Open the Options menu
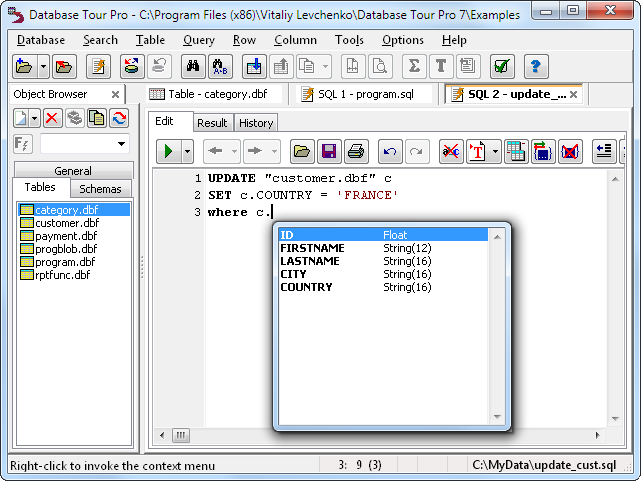Image resolution: width=641 pixels, height=481 pixels. 403,40
